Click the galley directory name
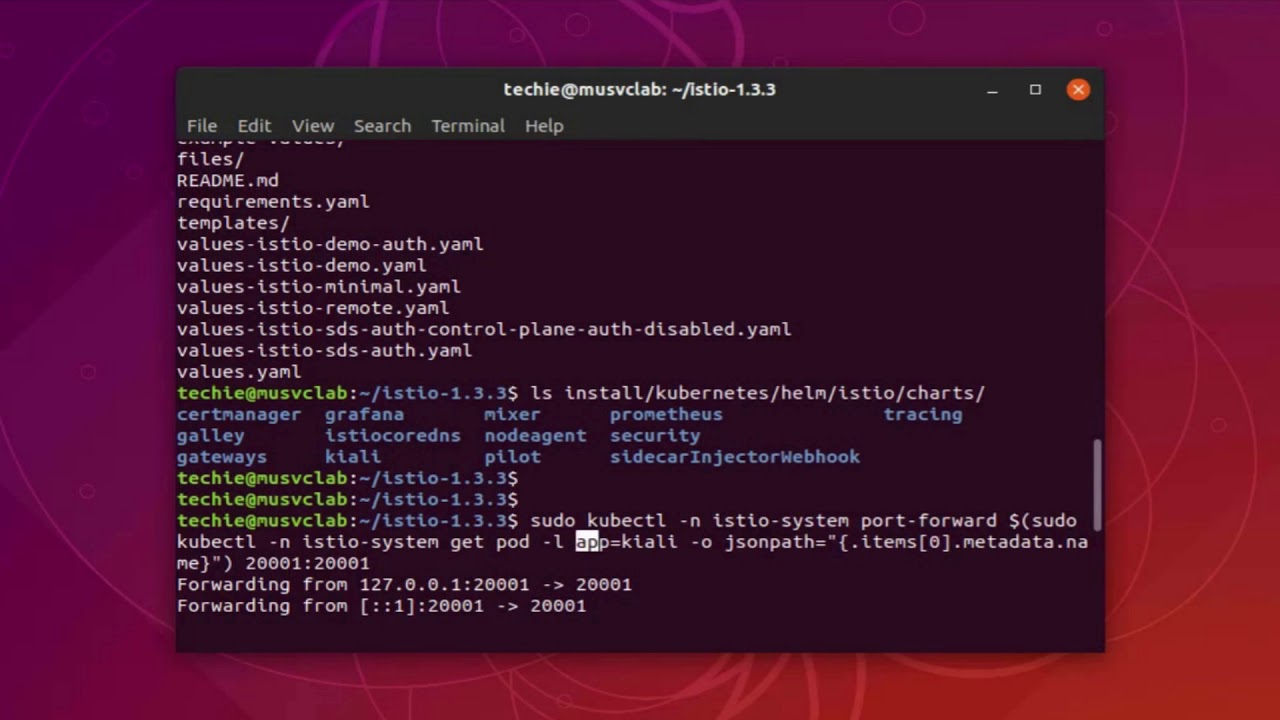This screenshot has height=720, width=1280. pos(211,436)
